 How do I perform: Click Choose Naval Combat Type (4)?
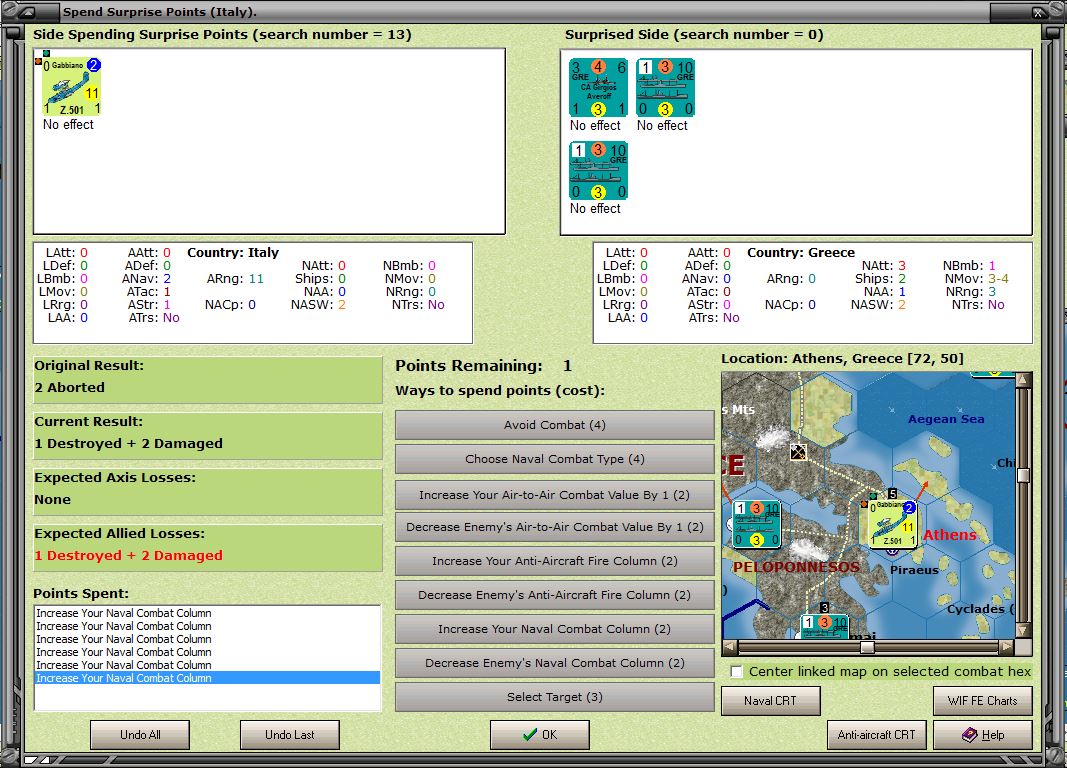tap(554, 459)
